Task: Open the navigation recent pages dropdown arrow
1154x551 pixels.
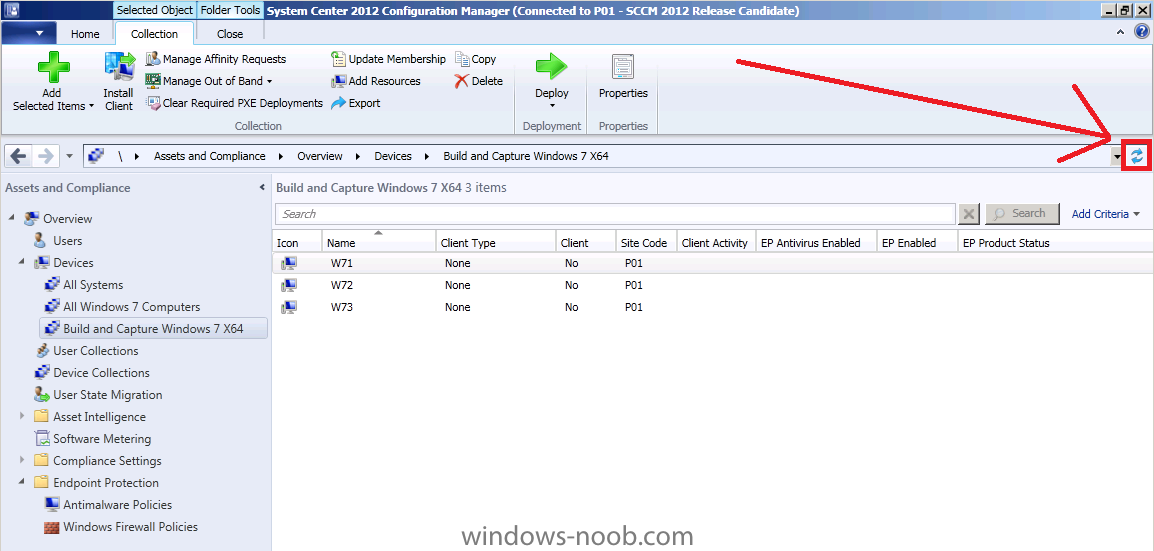Action: (x=69, y=156)
